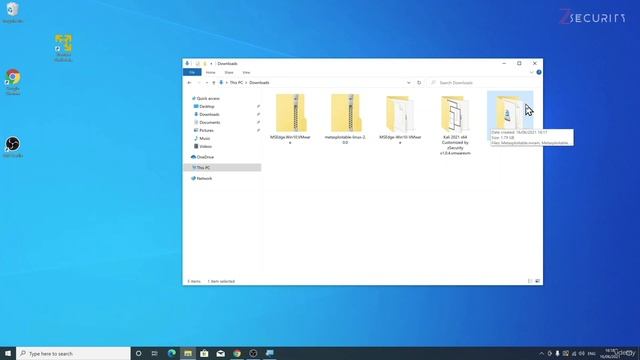
Task: Launch the Google Chrome desktop shortcut
Action: [x=13, y=82]
